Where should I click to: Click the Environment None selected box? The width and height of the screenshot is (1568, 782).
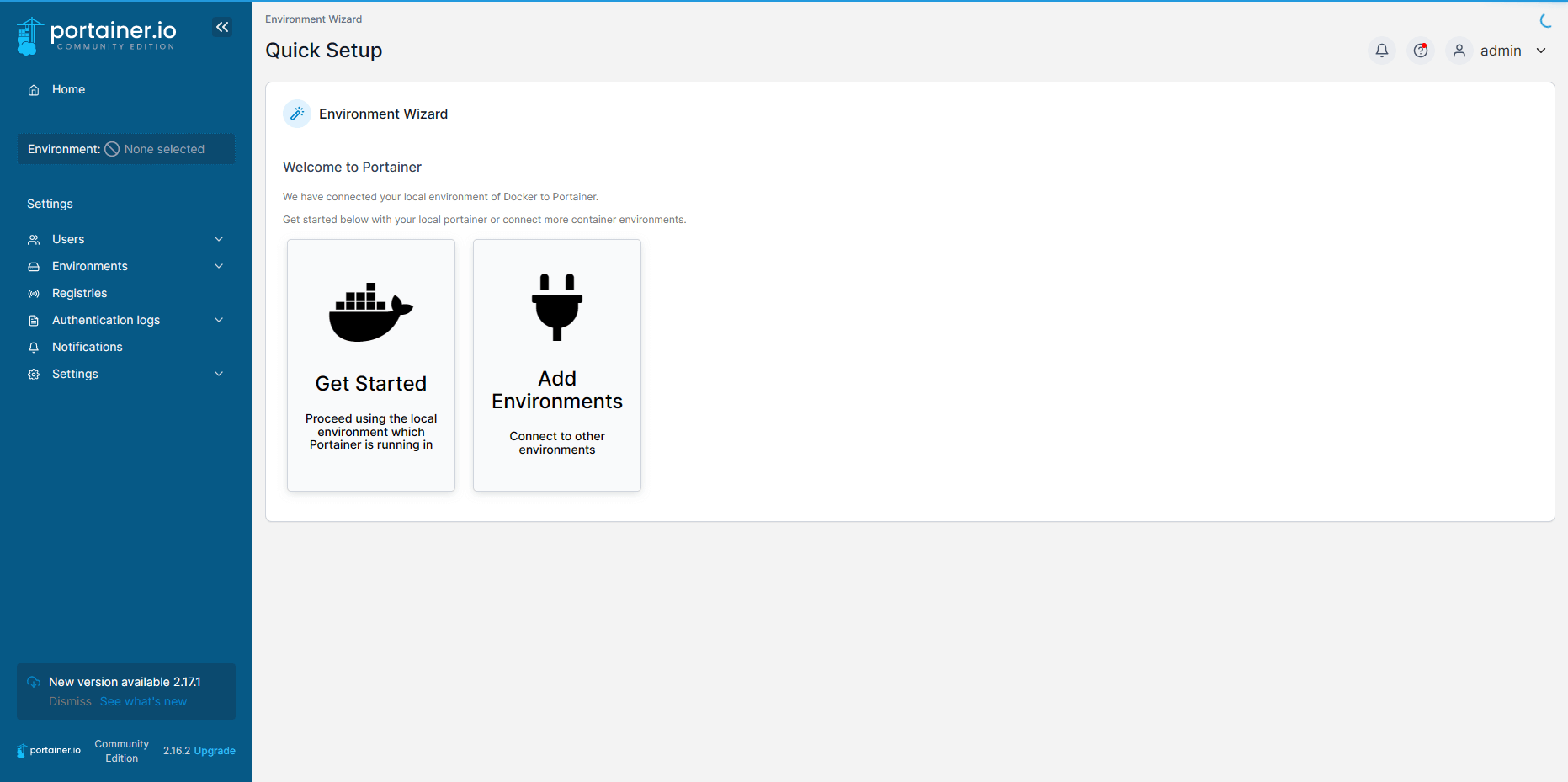click(126, 149)
